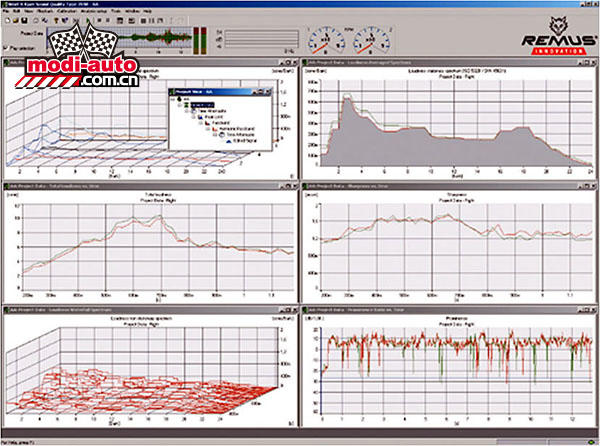This screenshot has width=600, height=446.
Task: Click the waveform overview in the top strip
Action: tap(119, 39)
